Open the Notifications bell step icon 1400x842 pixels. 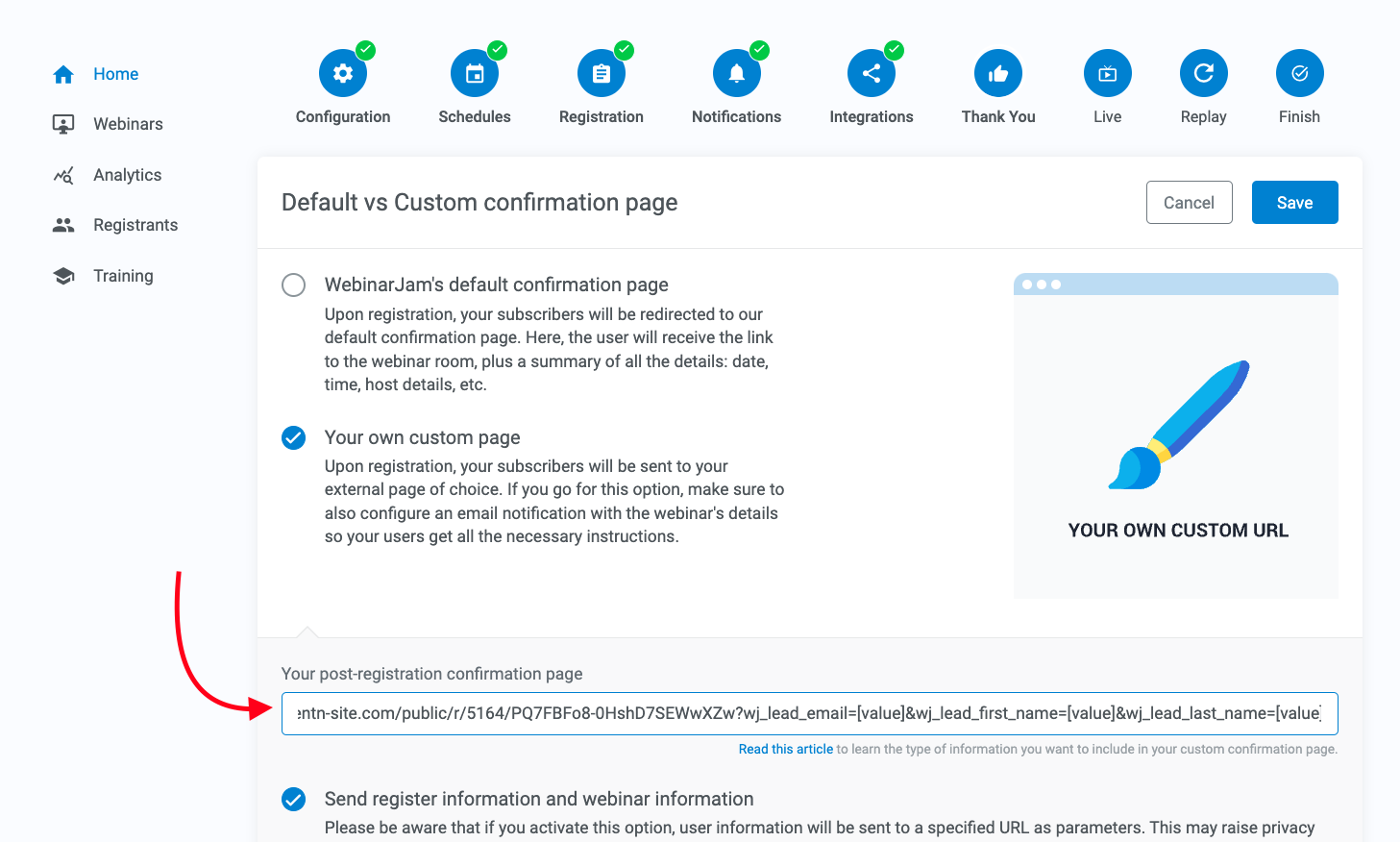coord(737,73)
